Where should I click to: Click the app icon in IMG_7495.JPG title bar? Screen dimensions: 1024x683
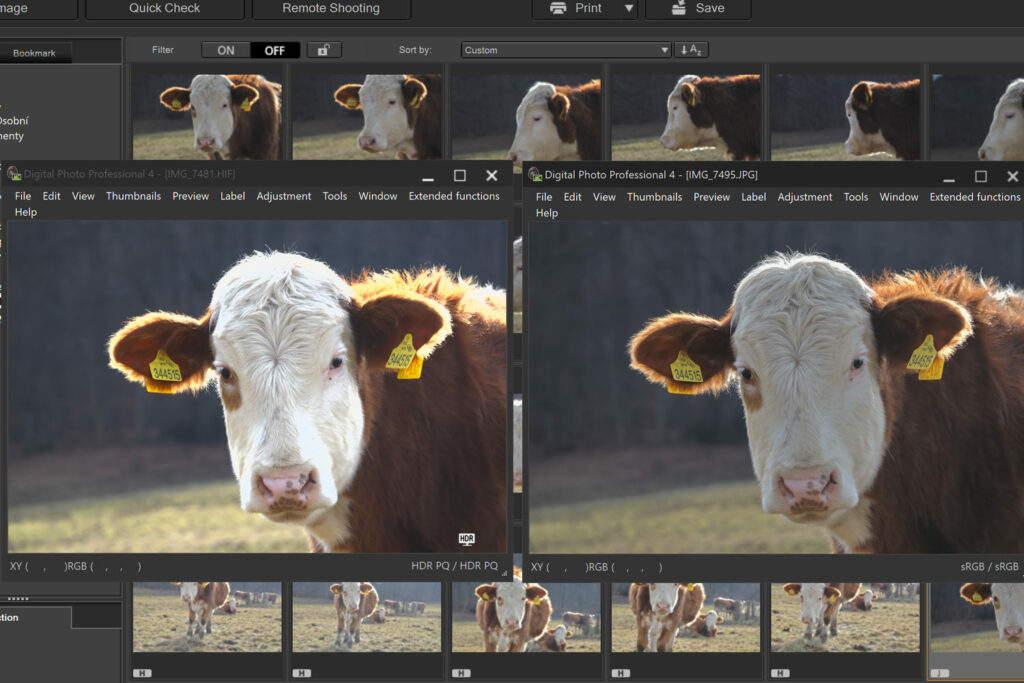coord(535,175)
